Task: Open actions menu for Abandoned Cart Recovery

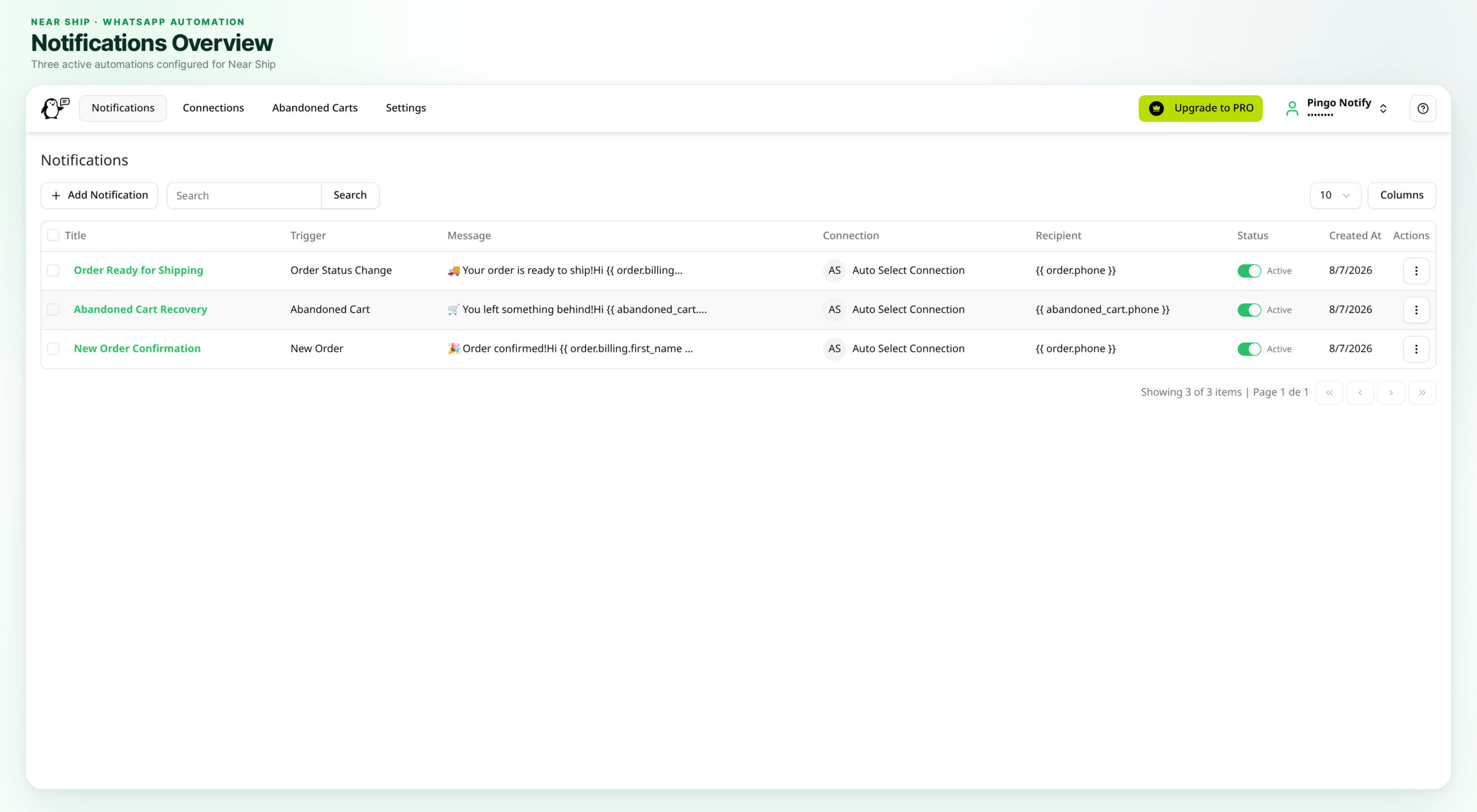Action: pos(1416,310)
